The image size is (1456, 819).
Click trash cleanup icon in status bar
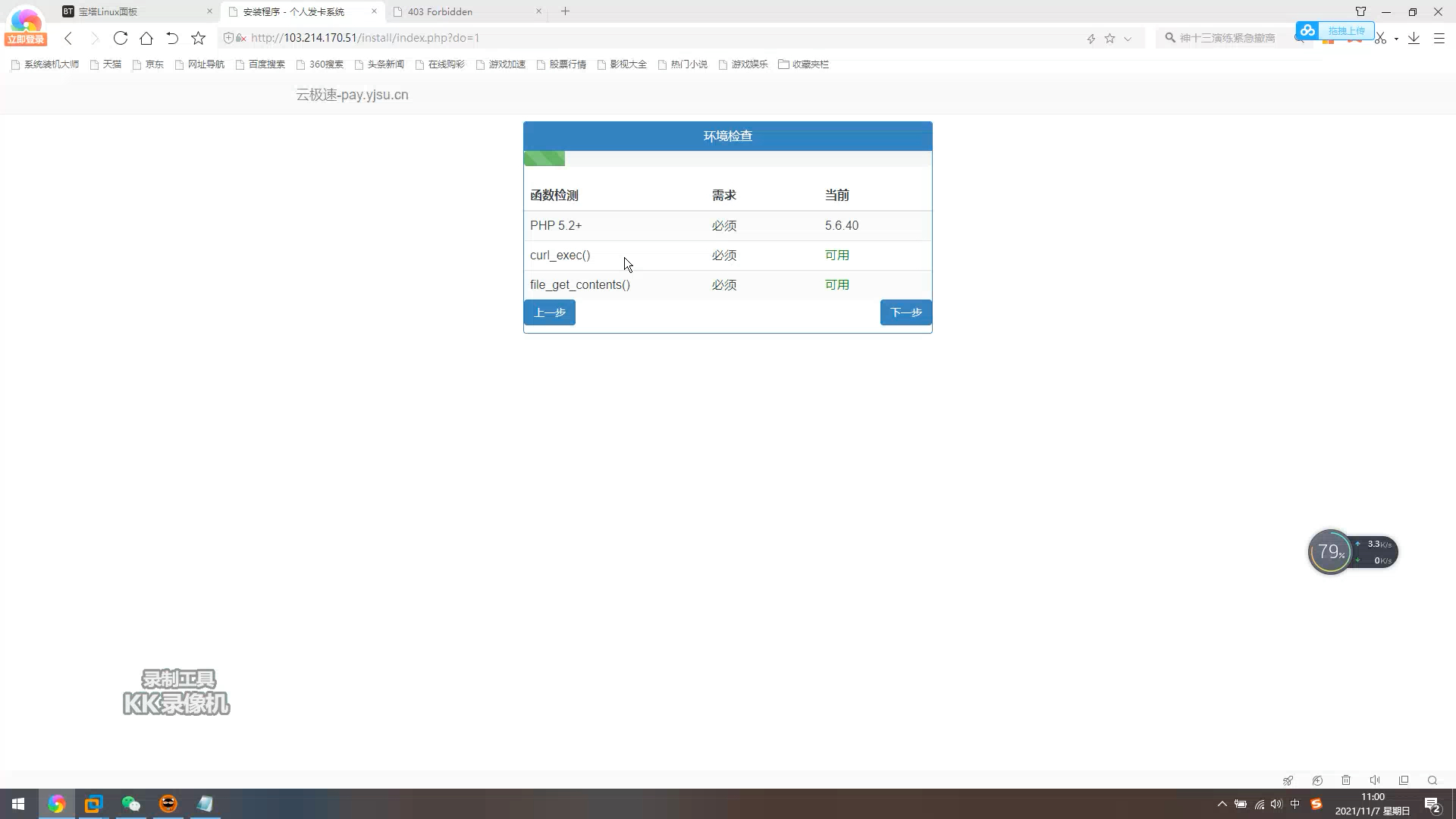[1346, 780]
